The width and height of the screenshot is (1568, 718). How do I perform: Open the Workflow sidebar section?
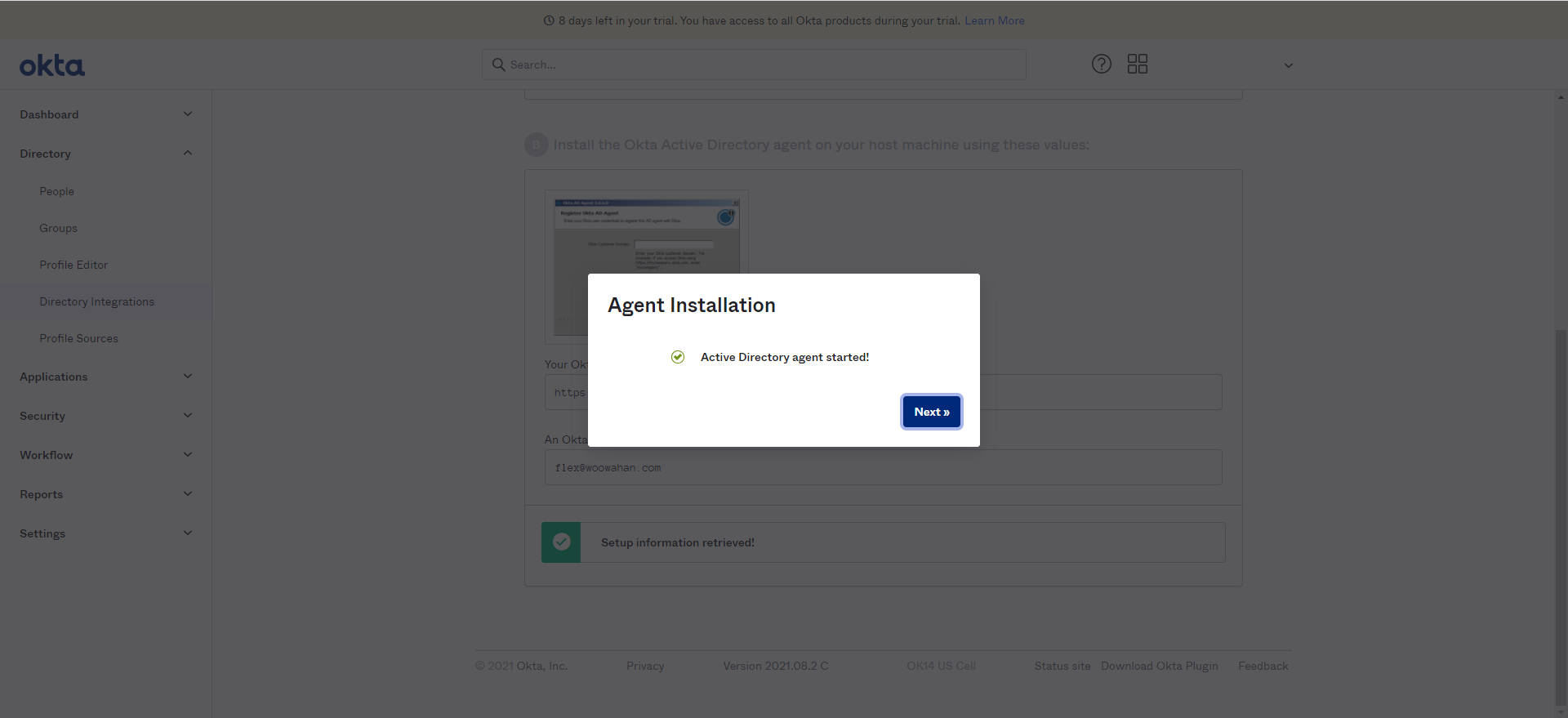coord(46,455)
